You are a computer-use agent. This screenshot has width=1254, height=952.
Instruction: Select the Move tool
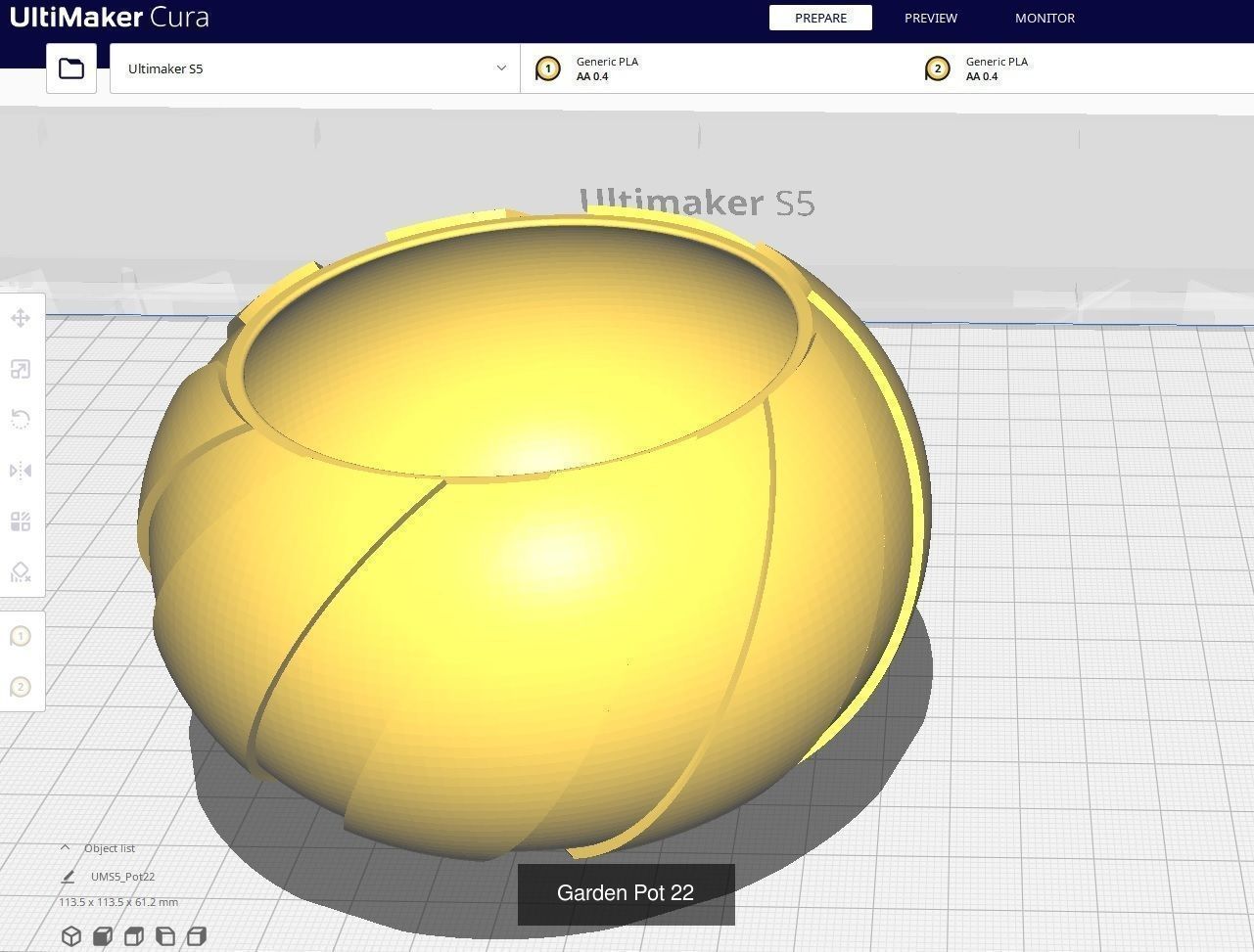click(x=21, y=318)
